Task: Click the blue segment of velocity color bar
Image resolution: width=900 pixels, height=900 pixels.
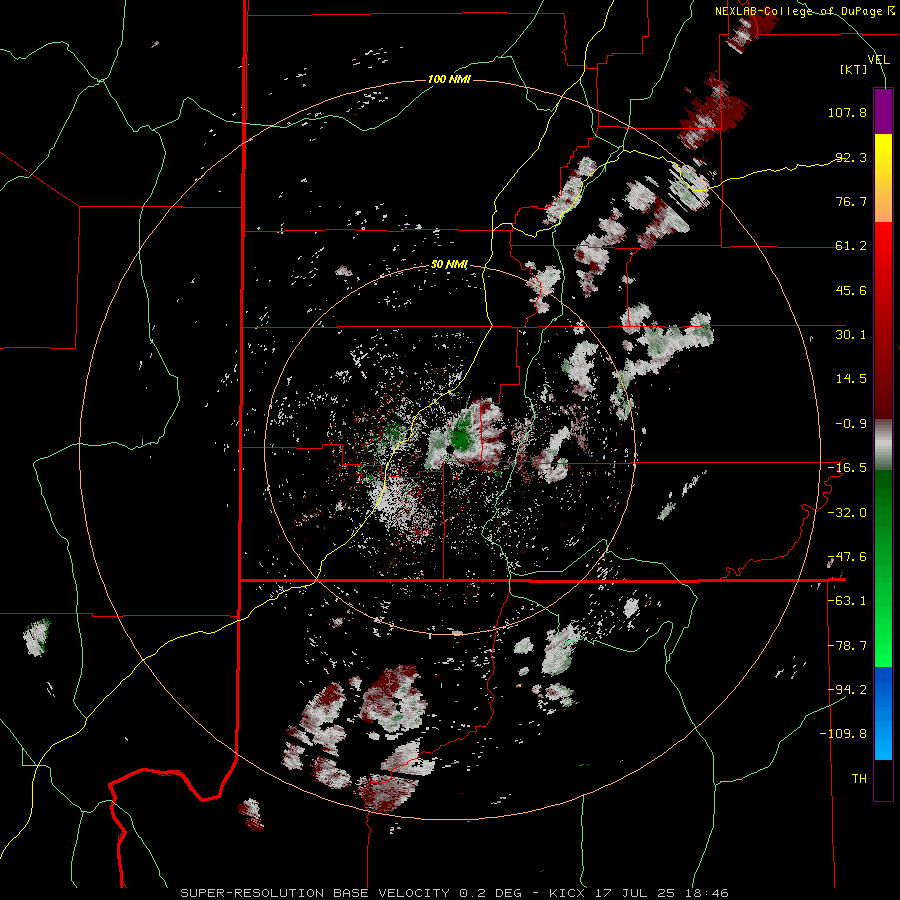Action: click(883, 713)
